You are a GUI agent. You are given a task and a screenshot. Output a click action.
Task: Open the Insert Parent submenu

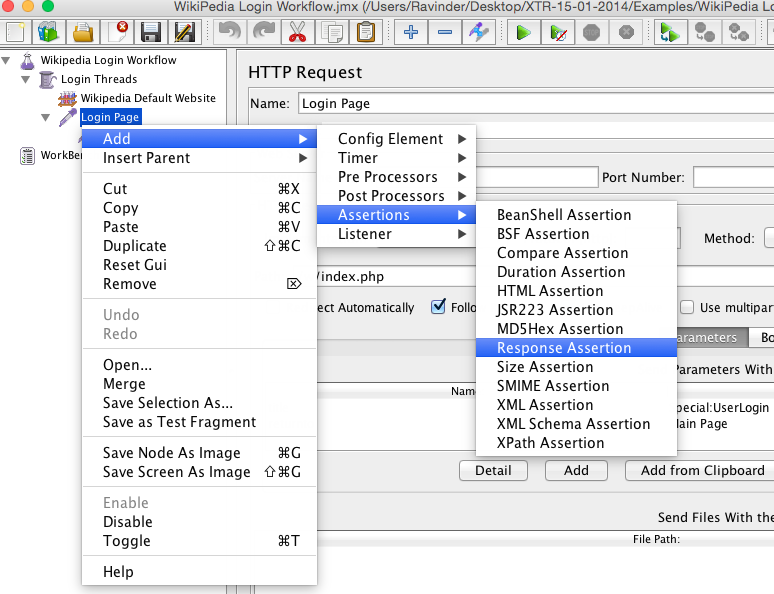pos(199,158)
